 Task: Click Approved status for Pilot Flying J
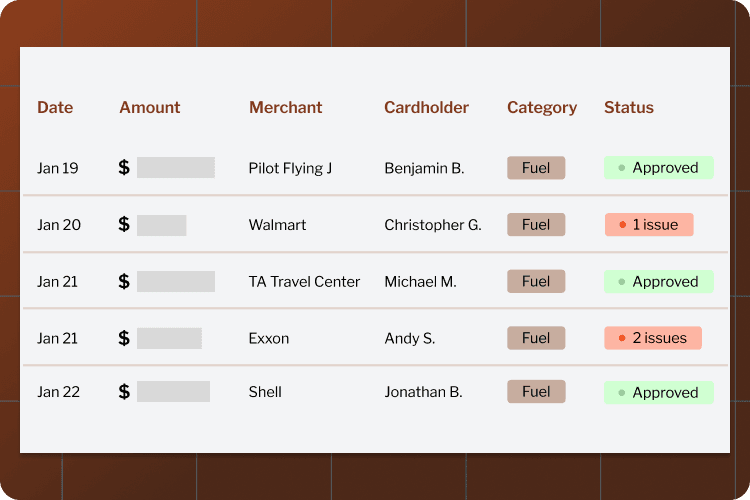(658, 168)
